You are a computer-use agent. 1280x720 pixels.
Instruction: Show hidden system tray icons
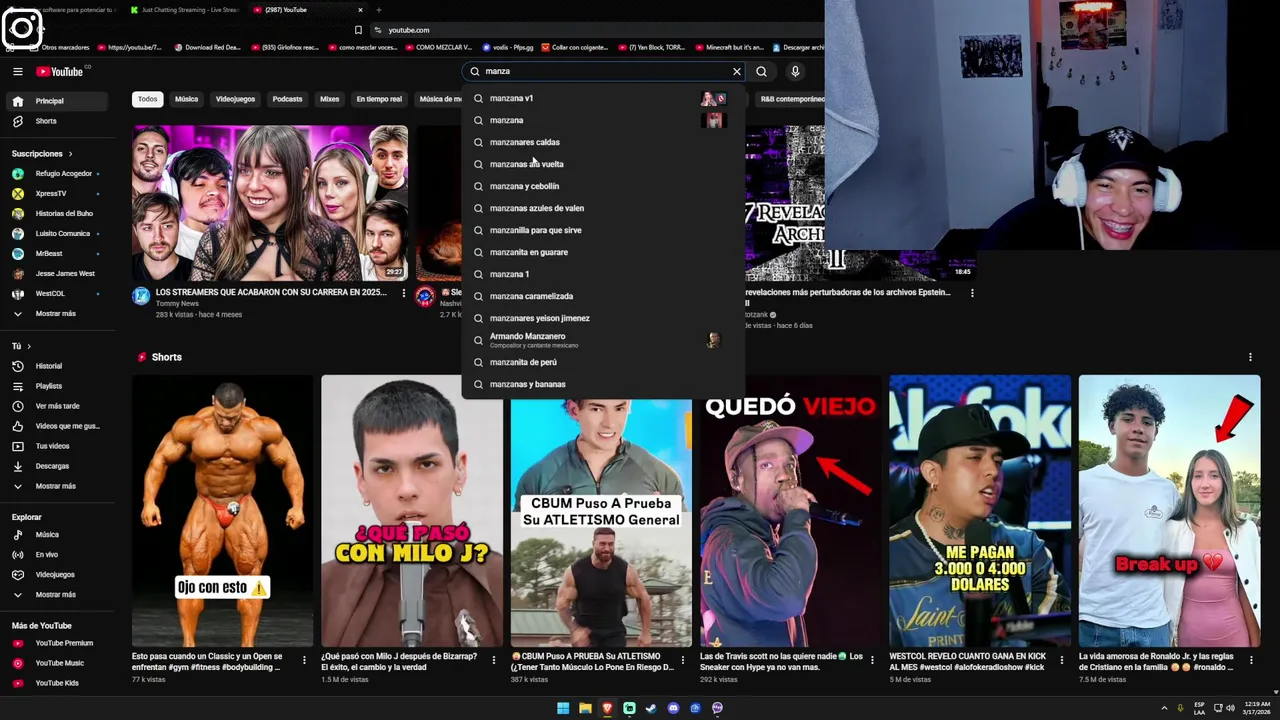pyautogui.click(x=1164, y=708)
